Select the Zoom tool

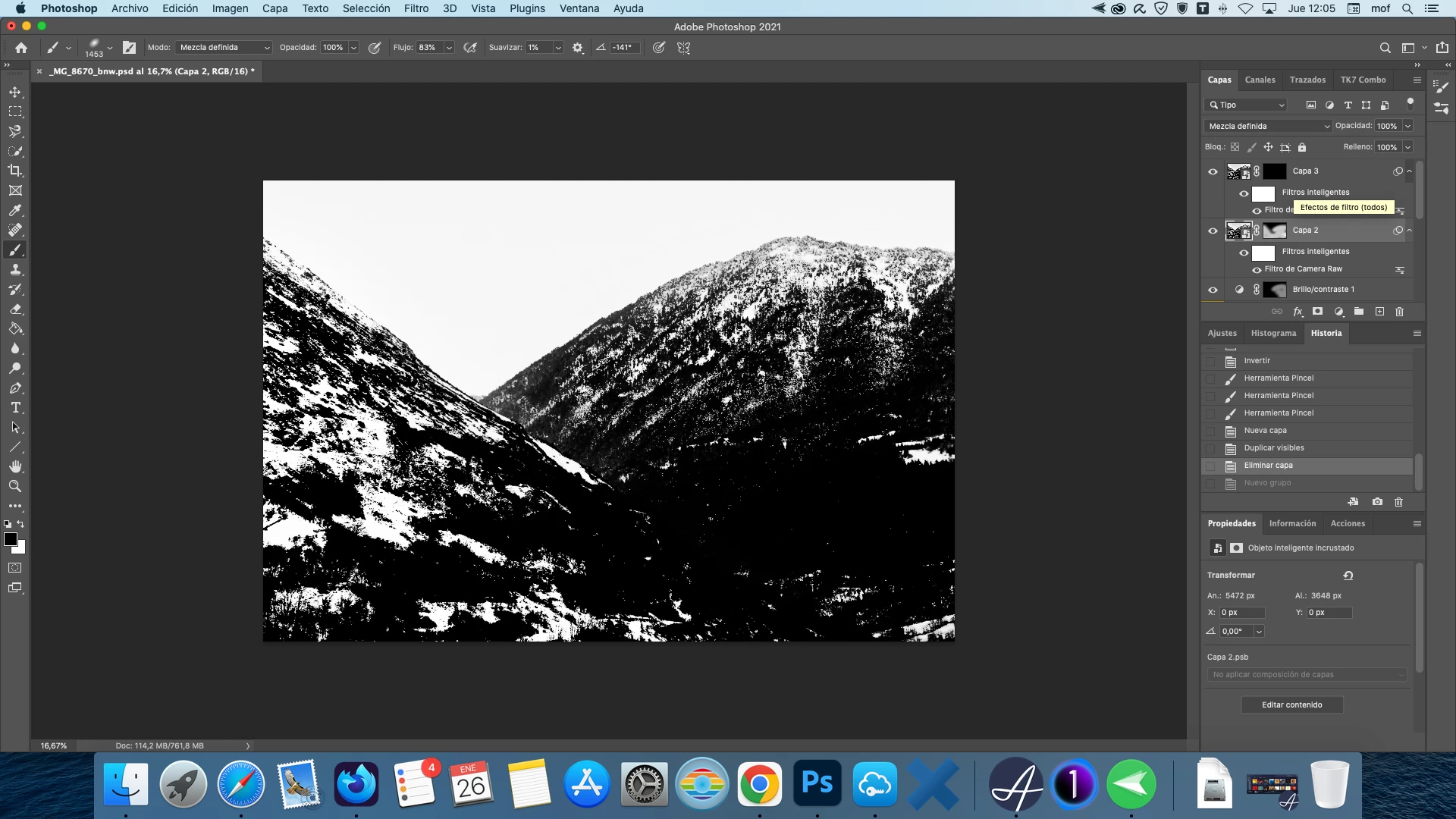15,486
